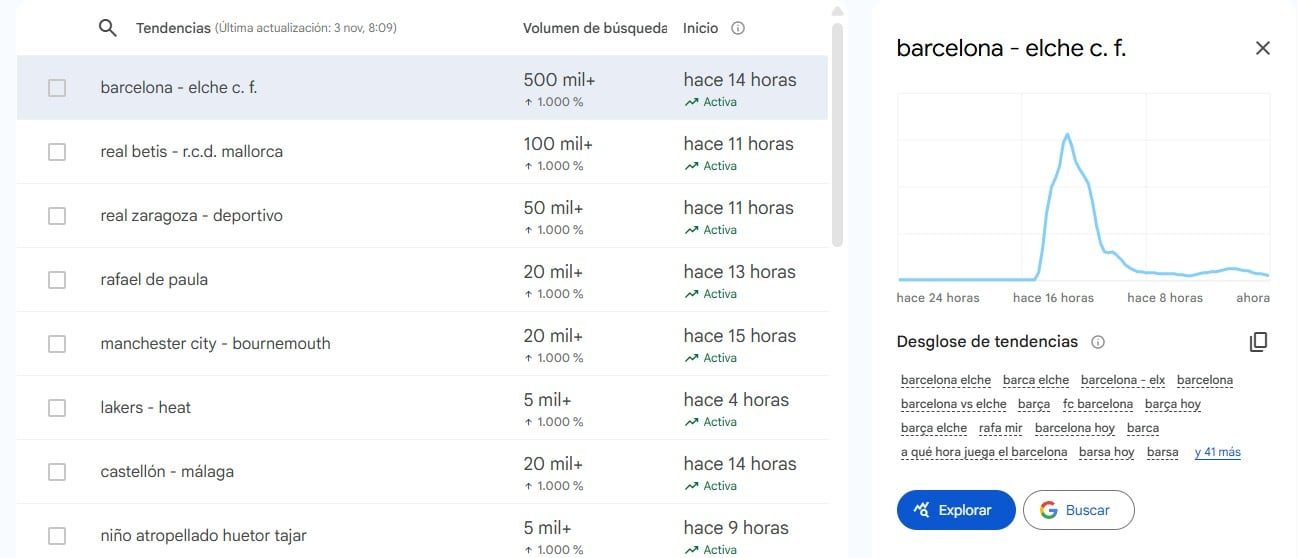Screen dimensions: 1298x558
Task: Click the info icon beside Desglose de tendencias
Action: [1098, 342]
